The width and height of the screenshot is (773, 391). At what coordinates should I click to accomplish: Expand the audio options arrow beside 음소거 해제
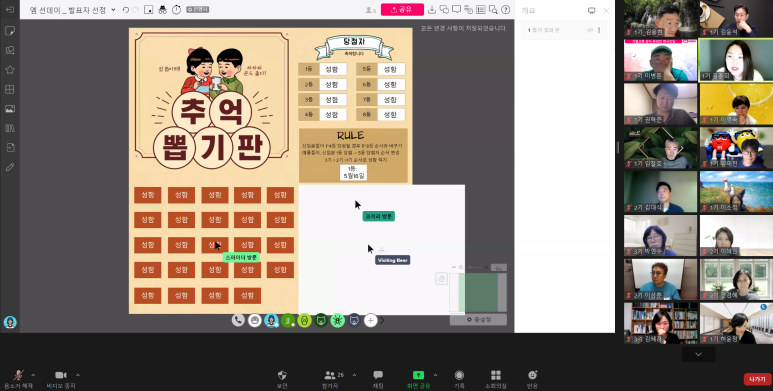33,375
